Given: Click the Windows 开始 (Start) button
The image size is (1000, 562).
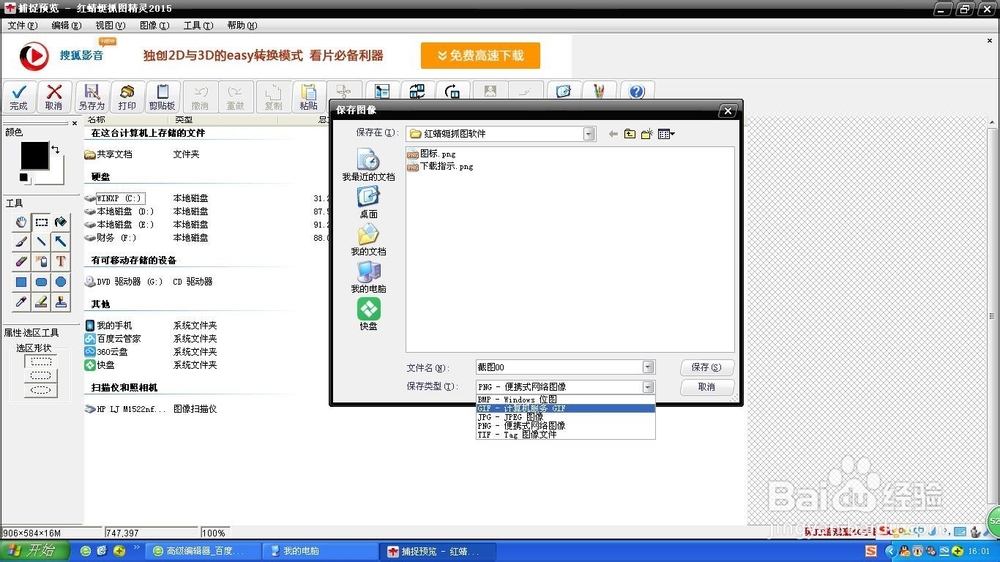Looking at the screenshot, I should click(x=33, y=551).
